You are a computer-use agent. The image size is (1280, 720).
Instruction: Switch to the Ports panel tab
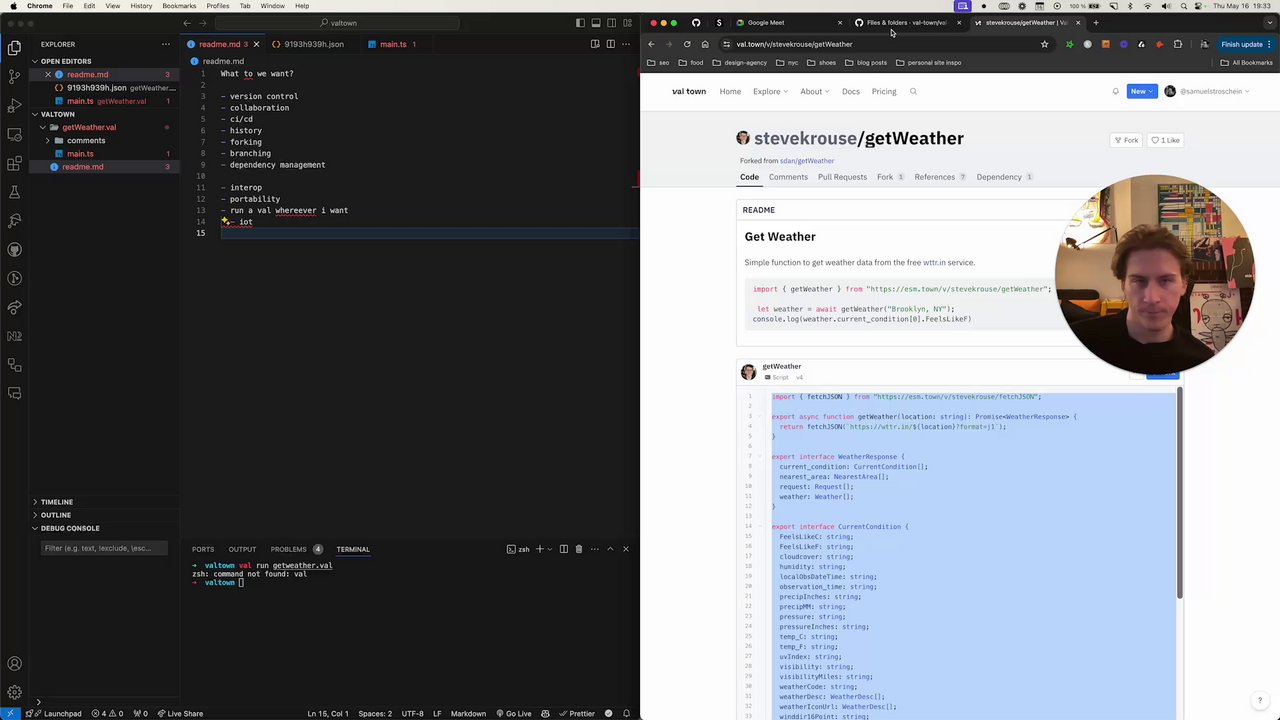pyautogui.click(x=203, y=549)
